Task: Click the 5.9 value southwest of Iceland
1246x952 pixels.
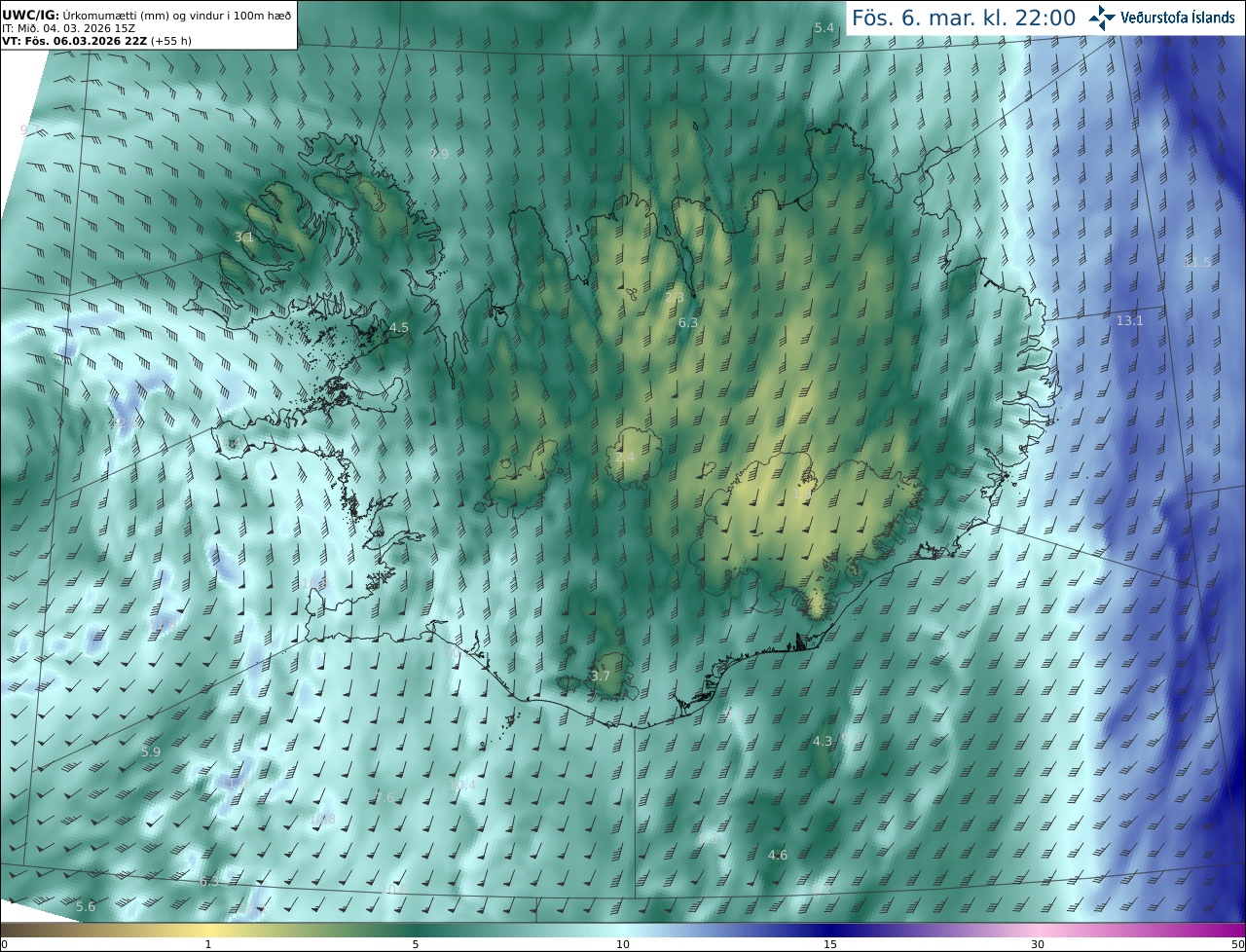Action: [x=151, y=752]
